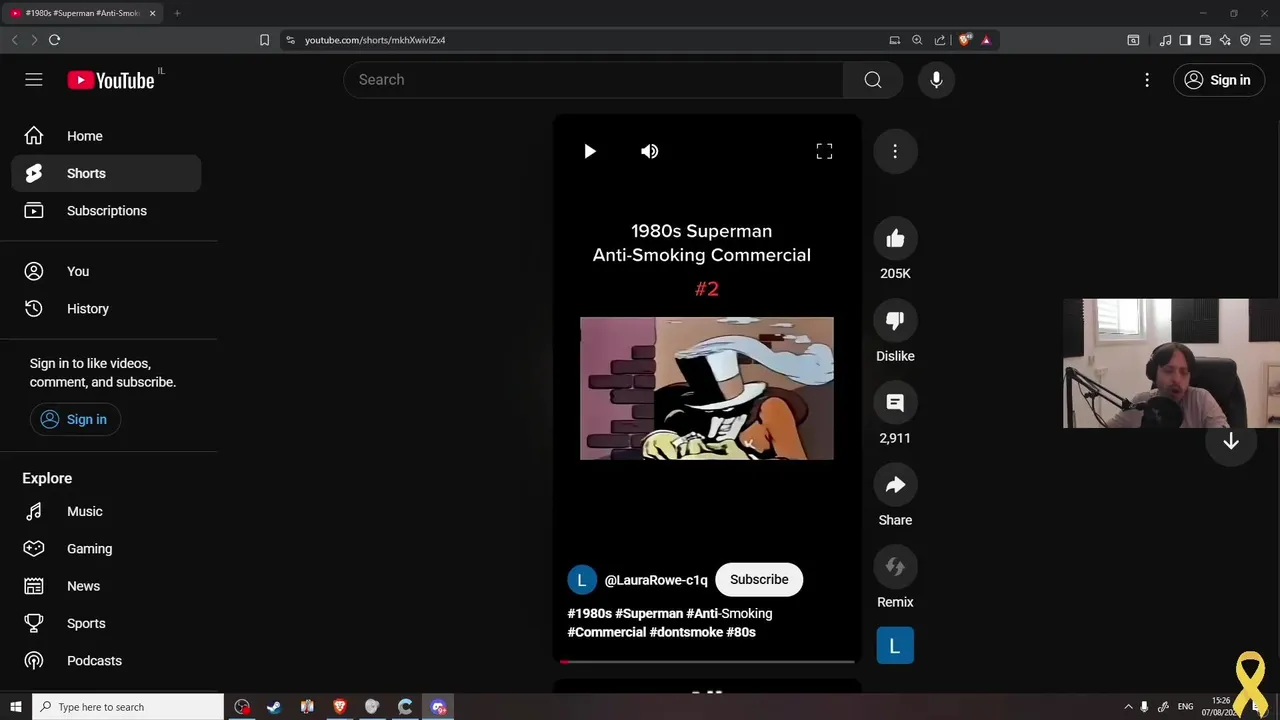Go to the next Short with down arrow
The image size is (1280, 720).
pyautogui.click(x=1231, y=442)
